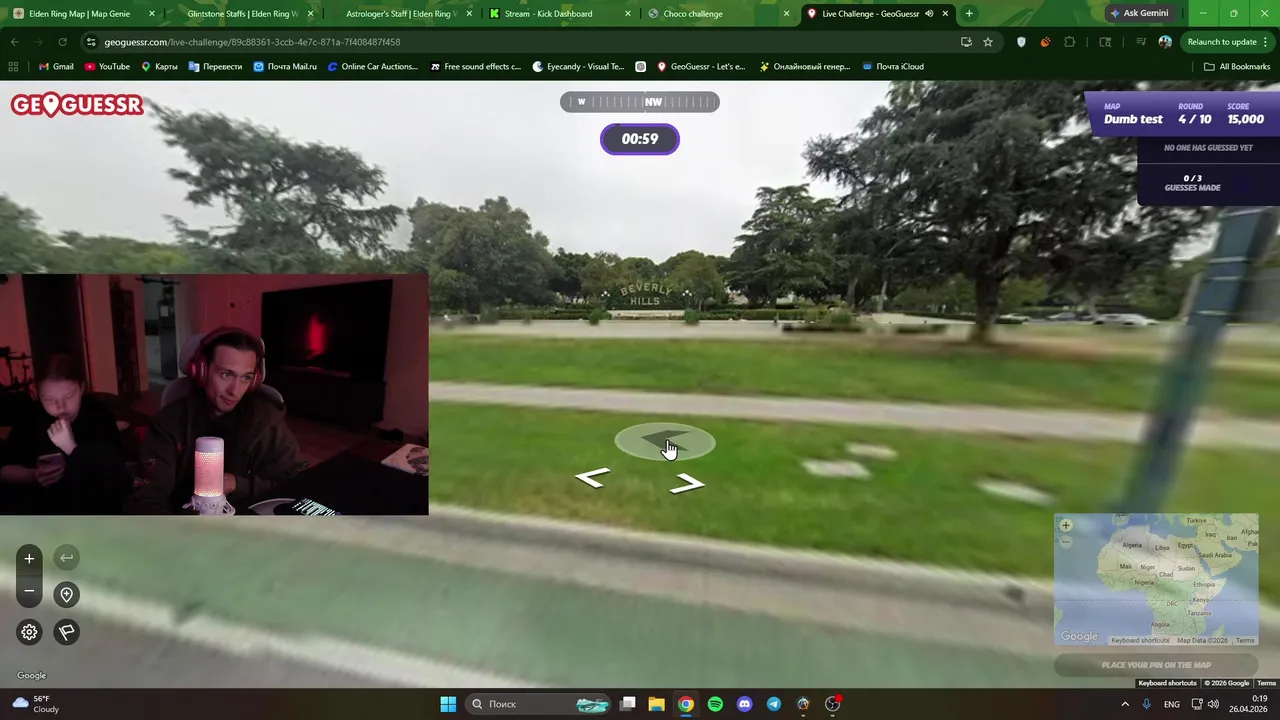The image size is (1280, 720).
Task: Open Telegram from taskbar
Action: pos(774,704)
